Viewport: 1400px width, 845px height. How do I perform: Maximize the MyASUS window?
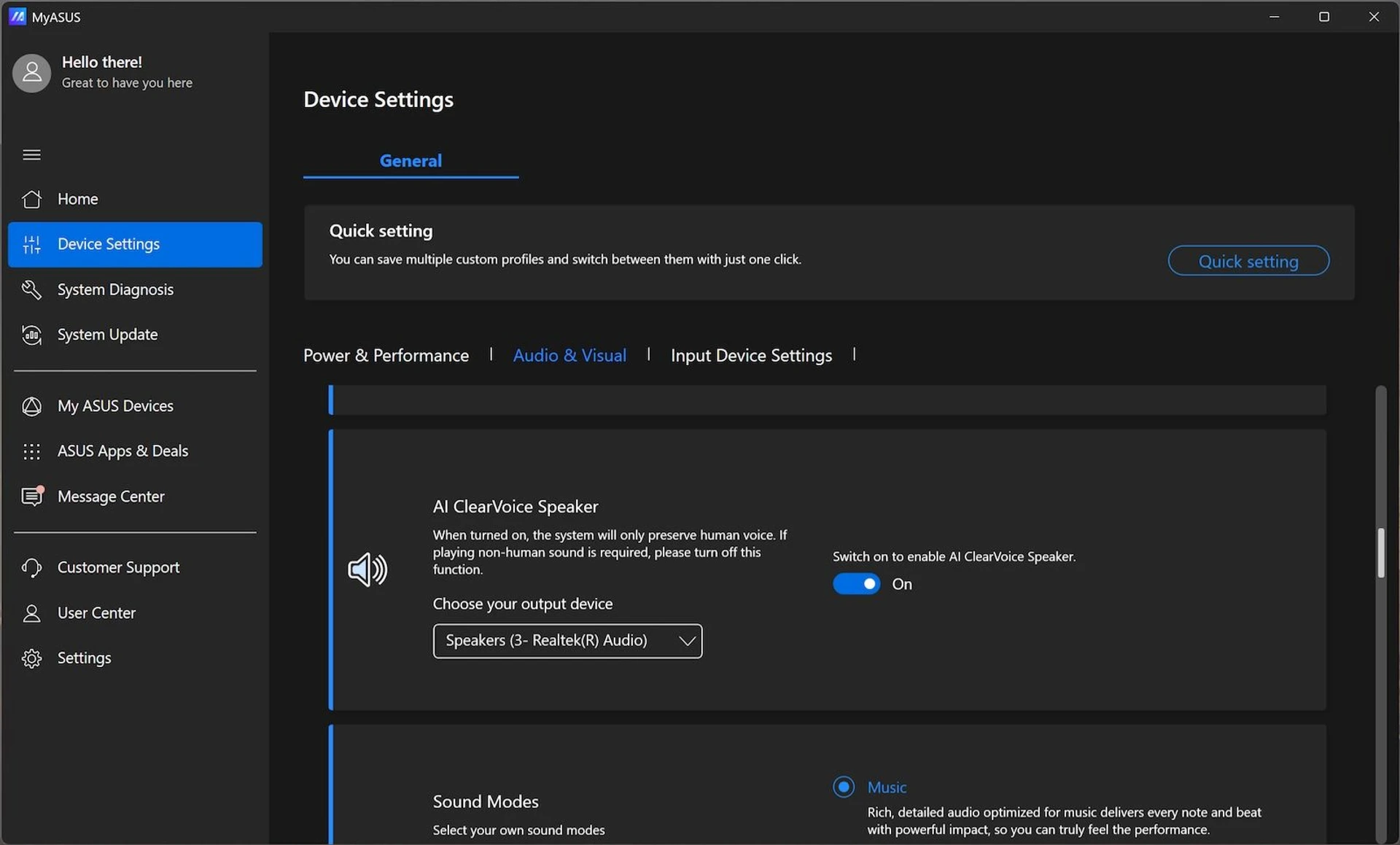(x=1324, y=16)
